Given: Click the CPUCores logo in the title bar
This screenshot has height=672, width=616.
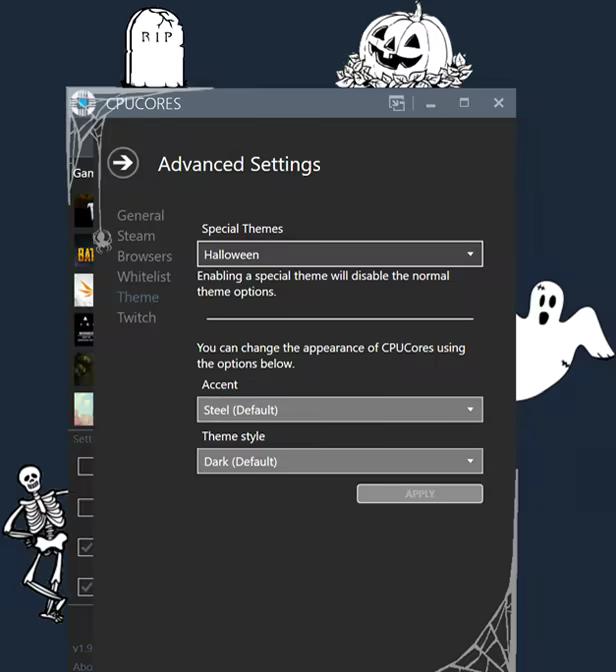Looking at the screenshot, I should (84, 103).
